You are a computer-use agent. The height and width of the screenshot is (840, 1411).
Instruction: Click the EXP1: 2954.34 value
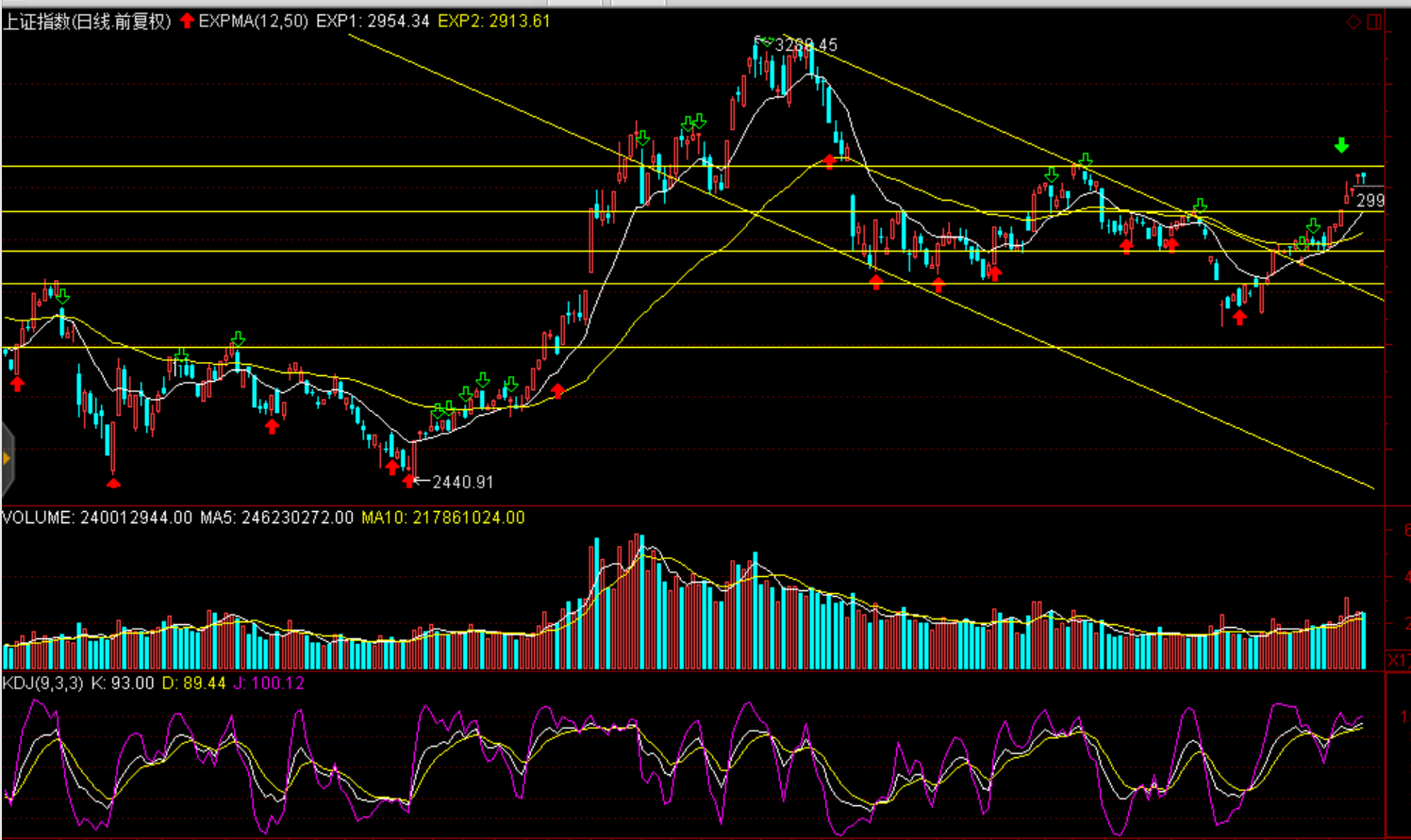[x=373, y=21]
